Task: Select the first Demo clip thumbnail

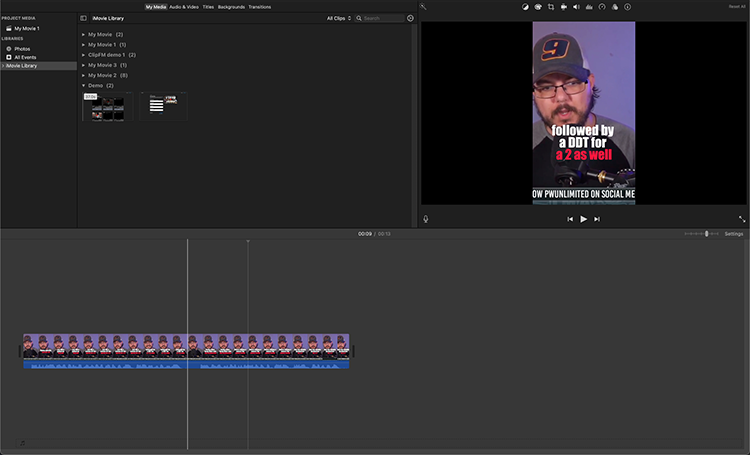Action: coord(108,107)
